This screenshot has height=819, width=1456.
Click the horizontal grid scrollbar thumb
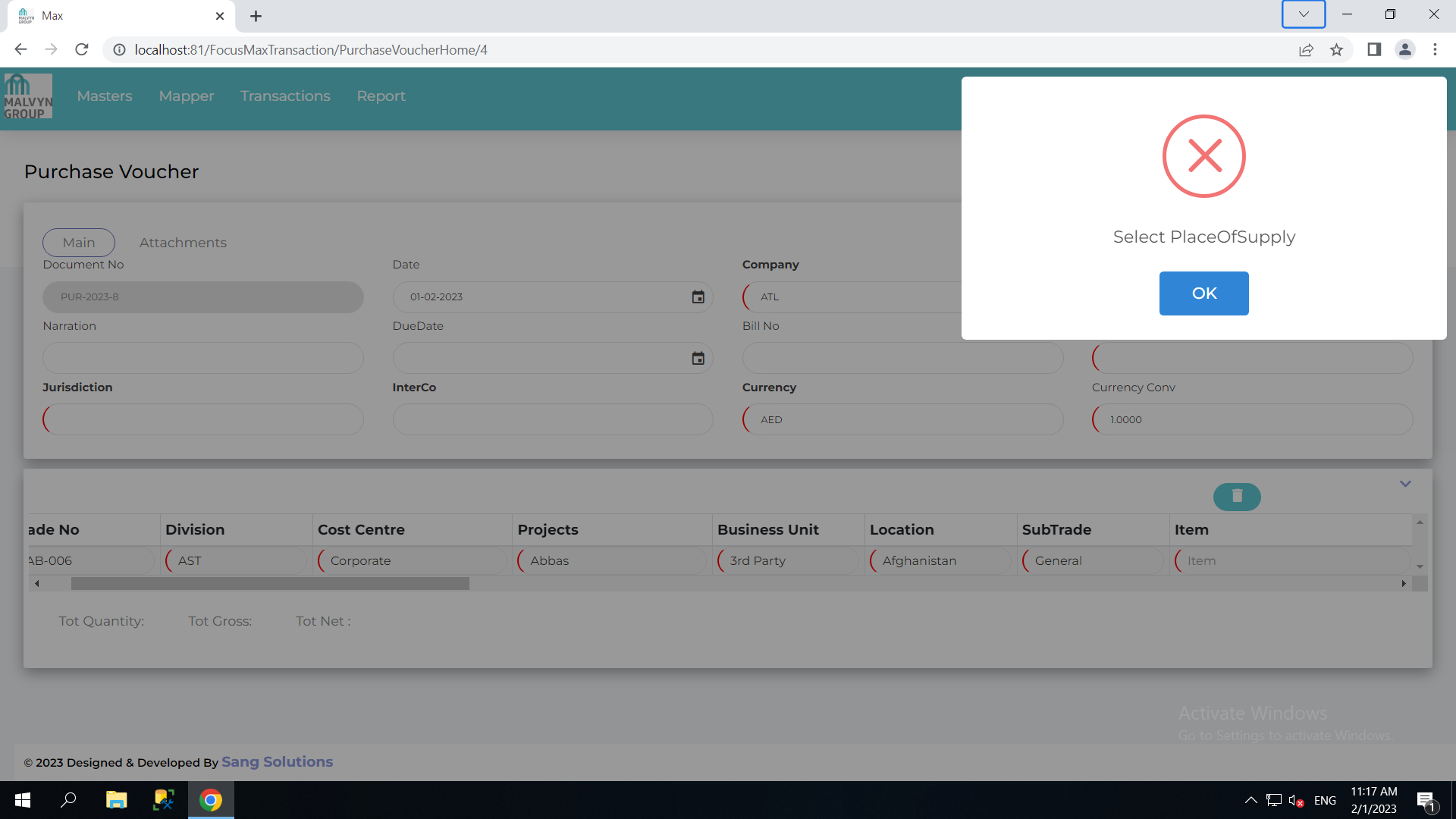point(270,584)
